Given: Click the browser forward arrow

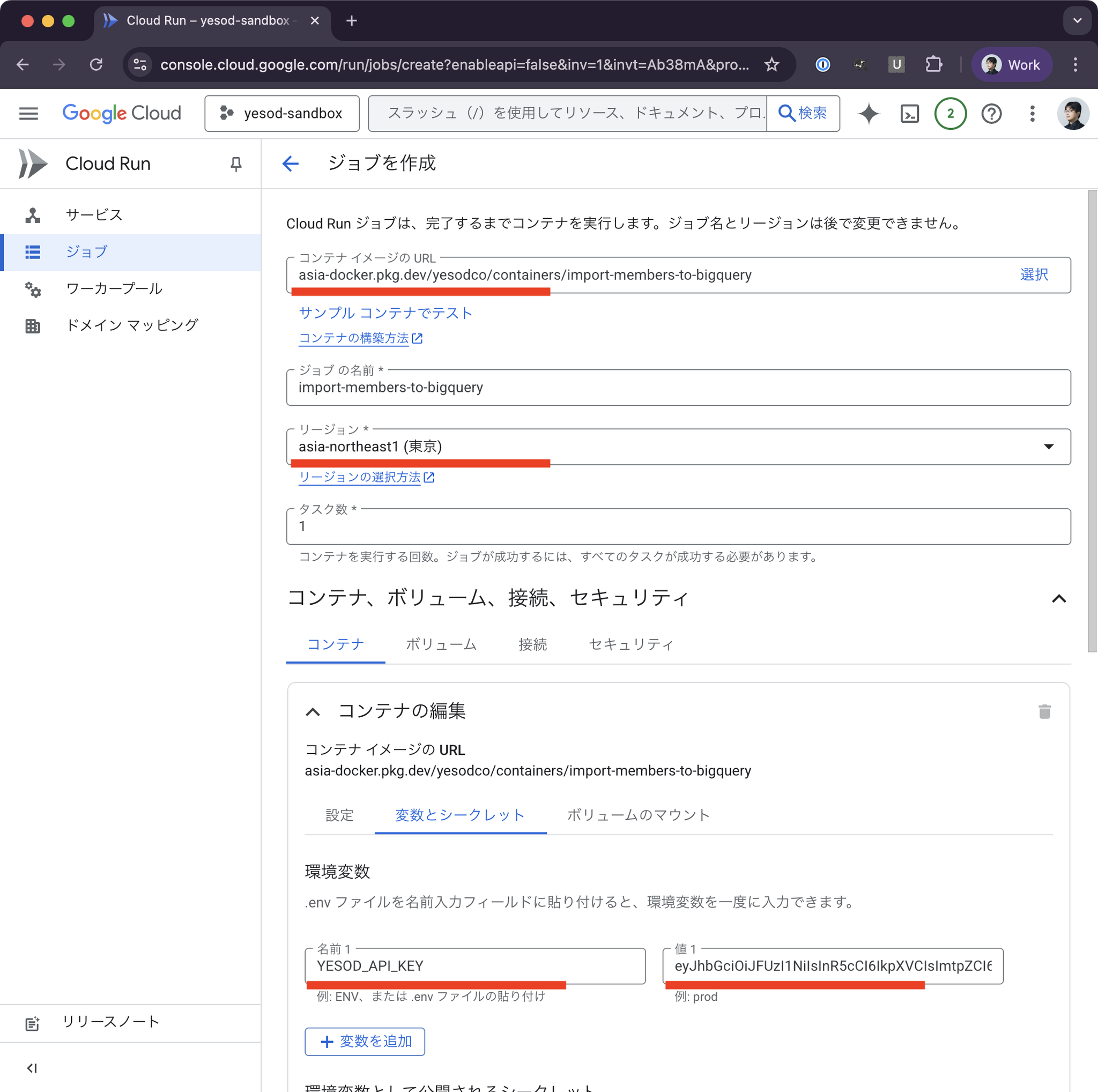Looking at the screenshot, I should pos(59,65).
